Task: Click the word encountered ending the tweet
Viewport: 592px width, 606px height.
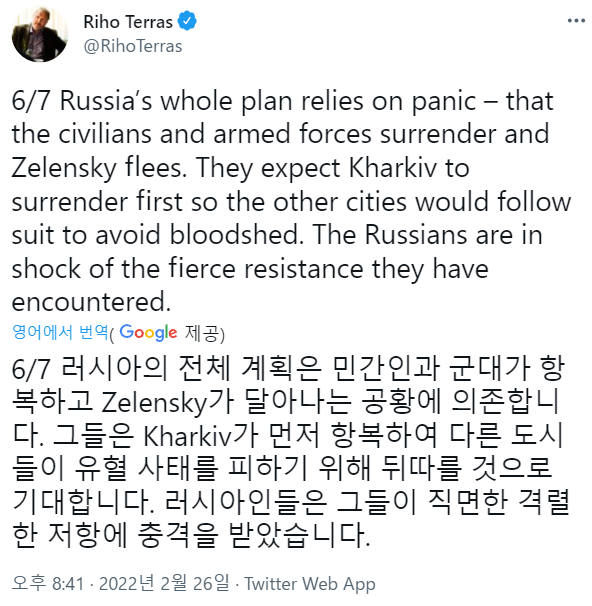Action: point(91,301)
